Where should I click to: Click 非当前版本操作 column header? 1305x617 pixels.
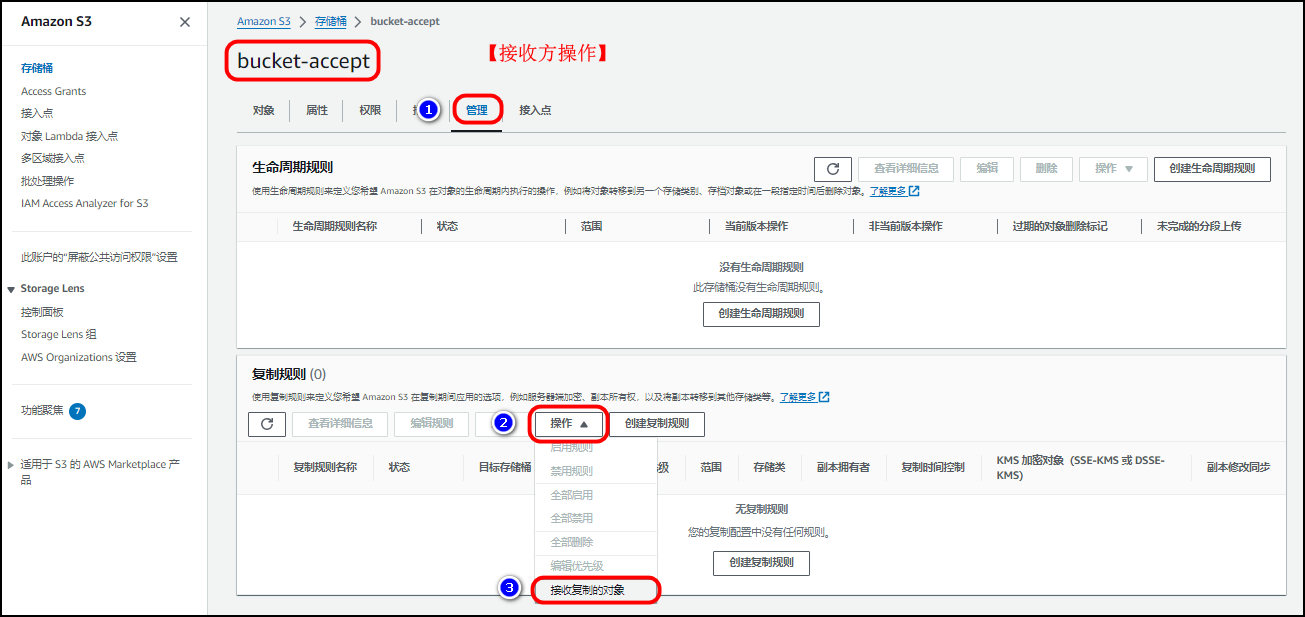(906, 226)
